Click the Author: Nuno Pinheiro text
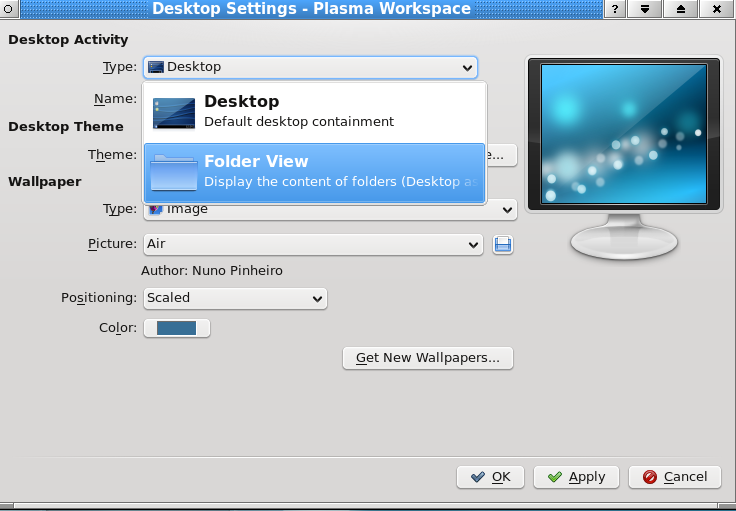The height and width of the screenshot is (511, 736). point(212,271)
